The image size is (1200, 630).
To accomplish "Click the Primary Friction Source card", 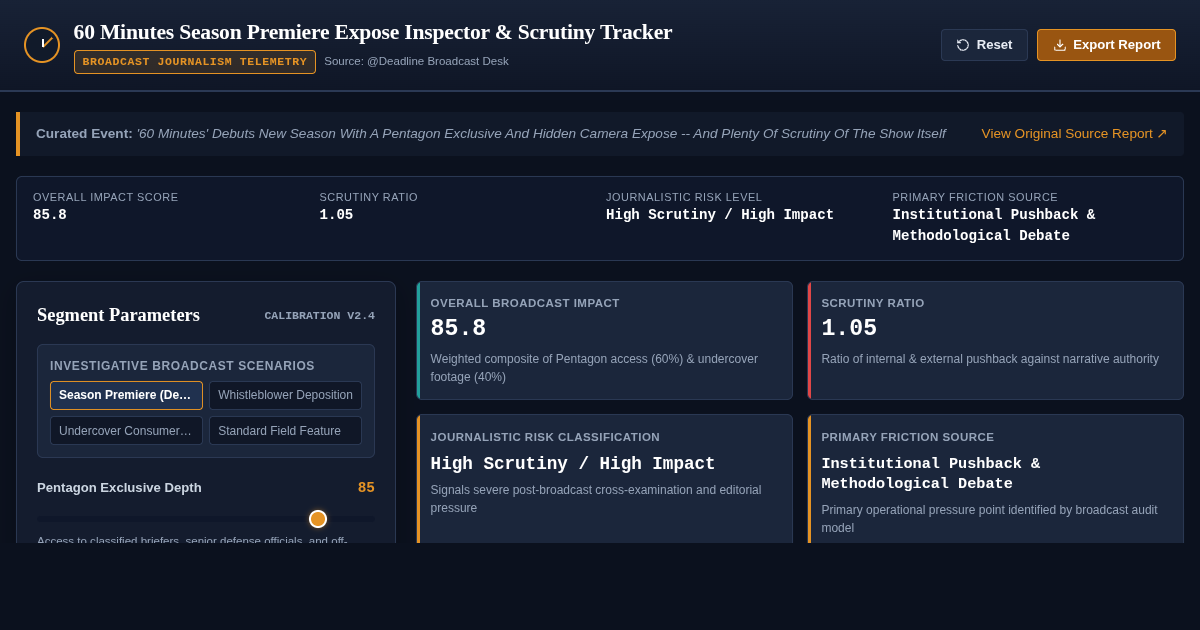I will click(x=995, y=479).
